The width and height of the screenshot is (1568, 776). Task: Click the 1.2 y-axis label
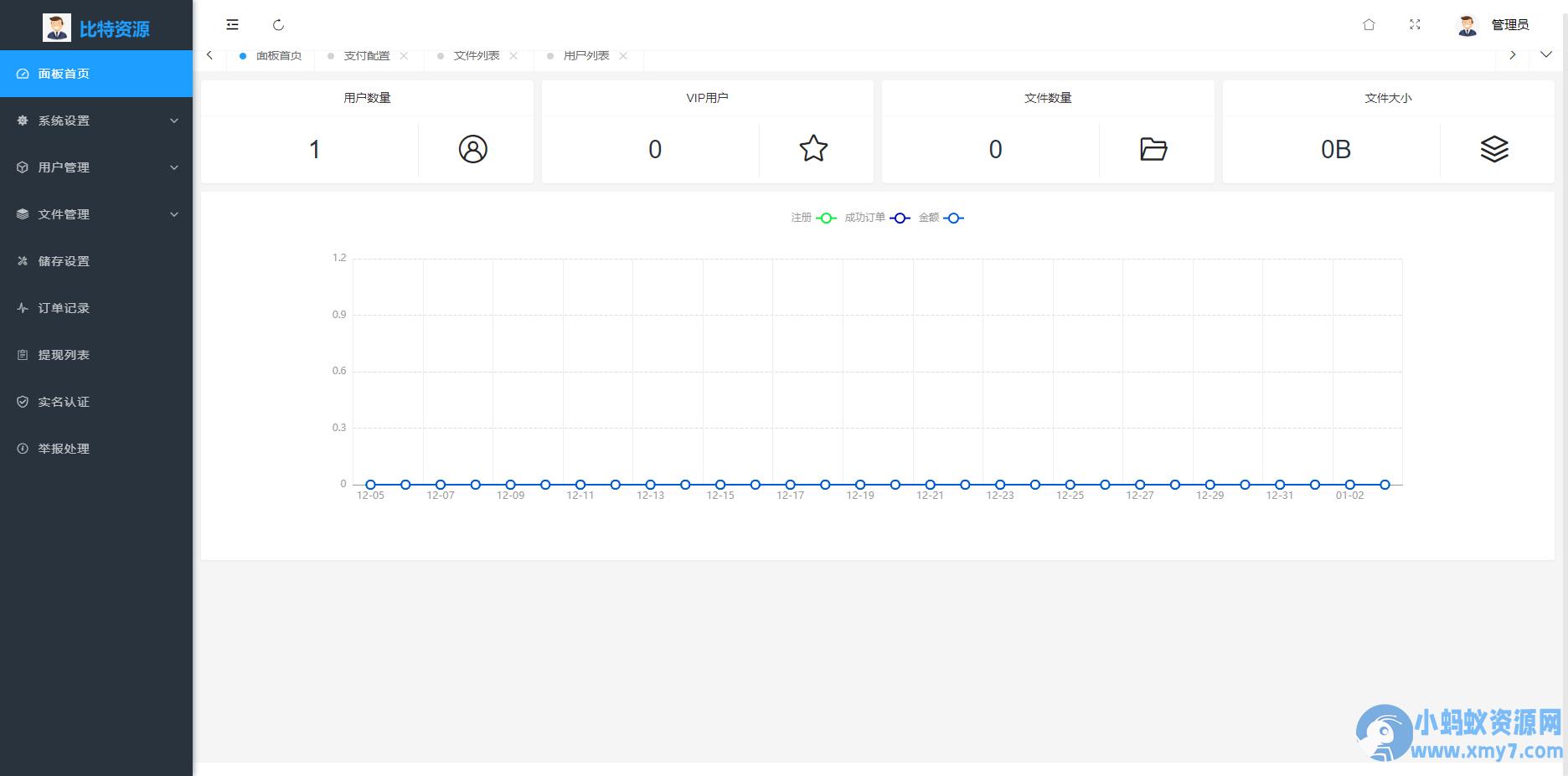(x=339, y=258)
